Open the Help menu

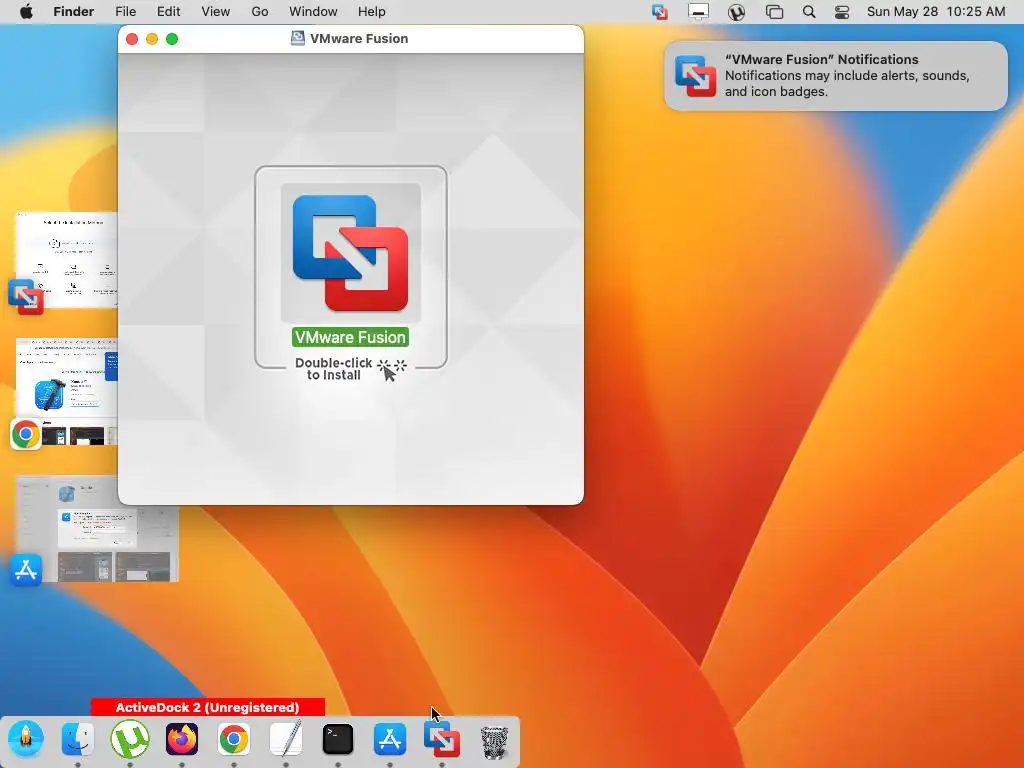pyautogui.click(x=372, y=11)
